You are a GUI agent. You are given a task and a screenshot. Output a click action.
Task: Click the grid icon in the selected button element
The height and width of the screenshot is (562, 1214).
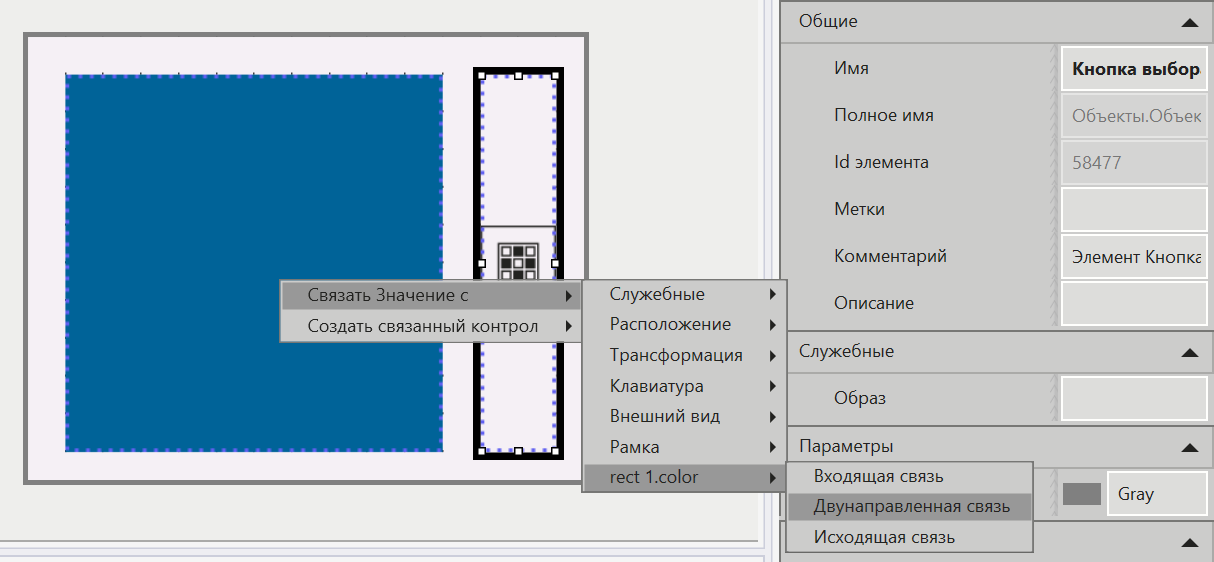518,261
